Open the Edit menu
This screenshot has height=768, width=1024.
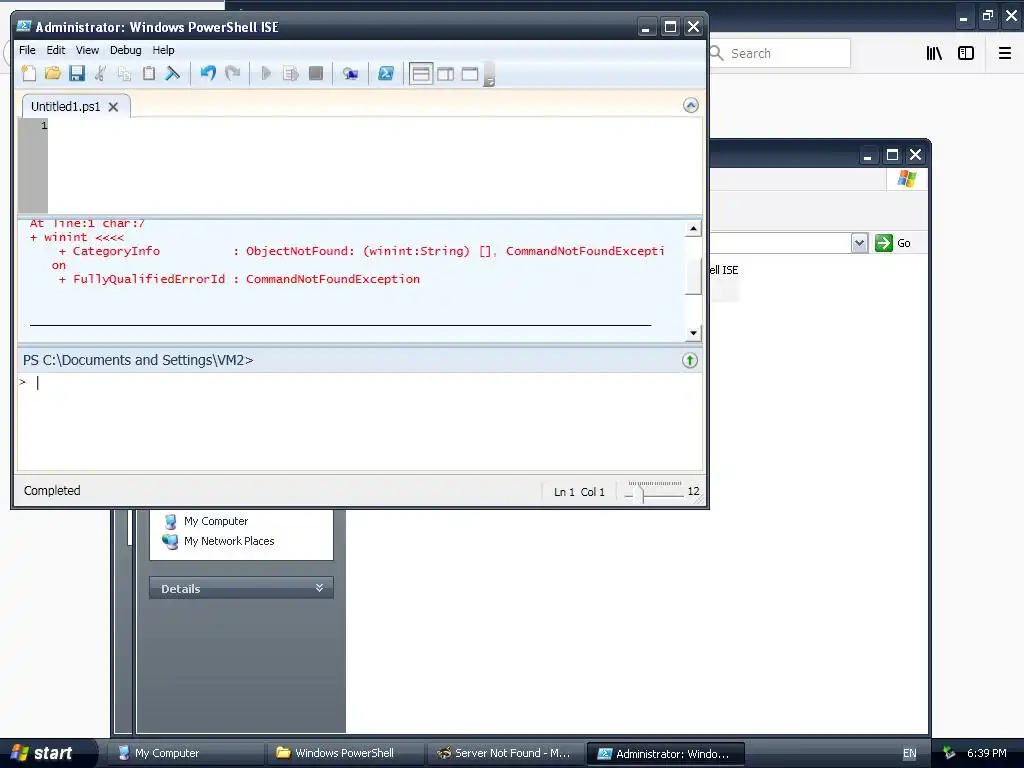[x=56, y=50]
